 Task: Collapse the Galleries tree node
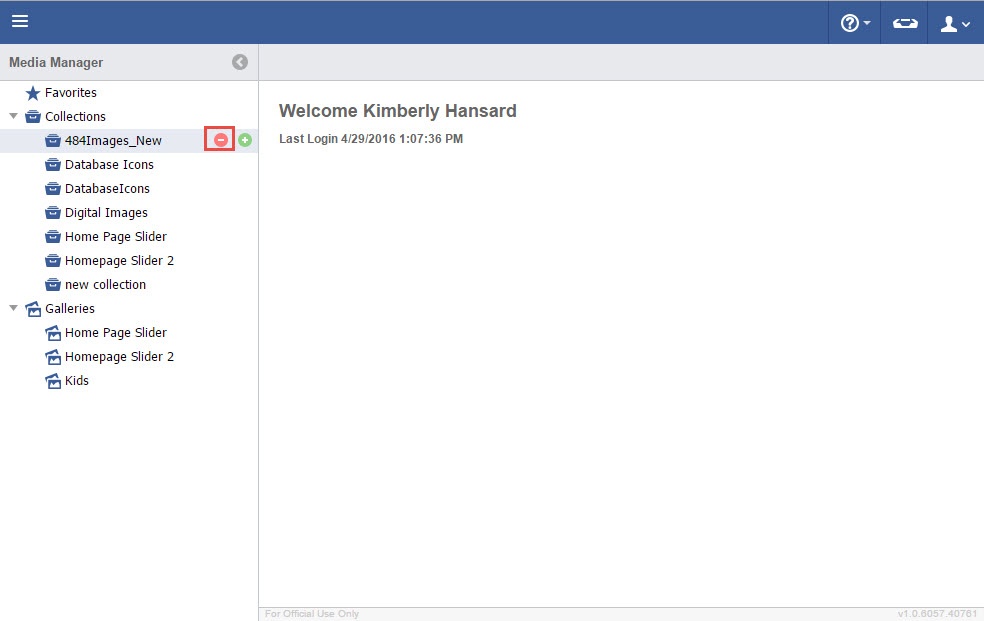tap(13, 308)
